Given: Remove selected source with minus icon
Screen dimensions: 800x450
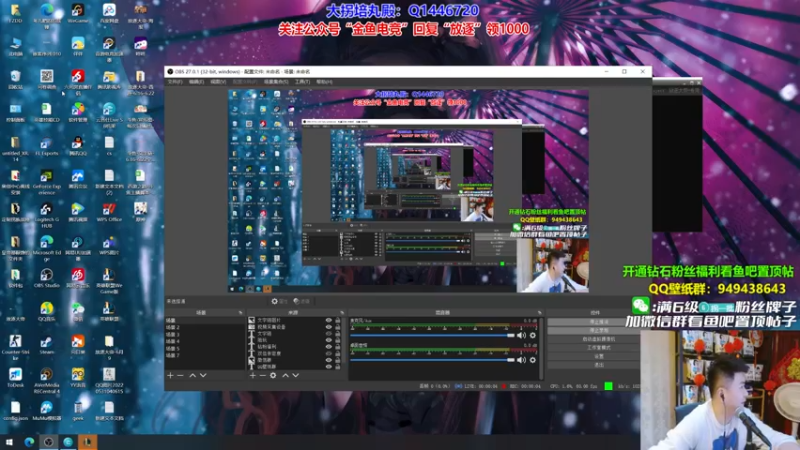Looking at the screenshot, I should click(262, 376).
